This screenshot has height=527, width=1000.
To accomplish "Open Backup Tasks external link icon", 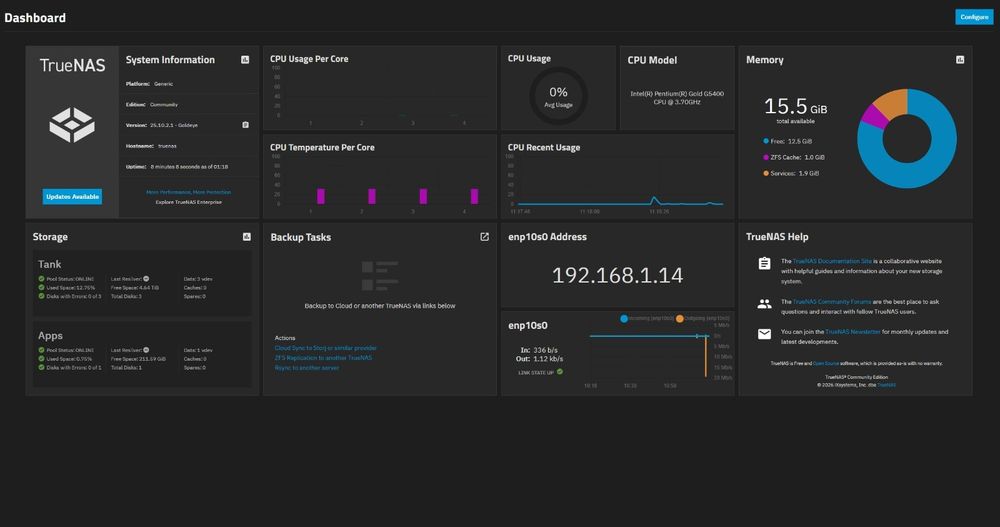I will [485, 237].
